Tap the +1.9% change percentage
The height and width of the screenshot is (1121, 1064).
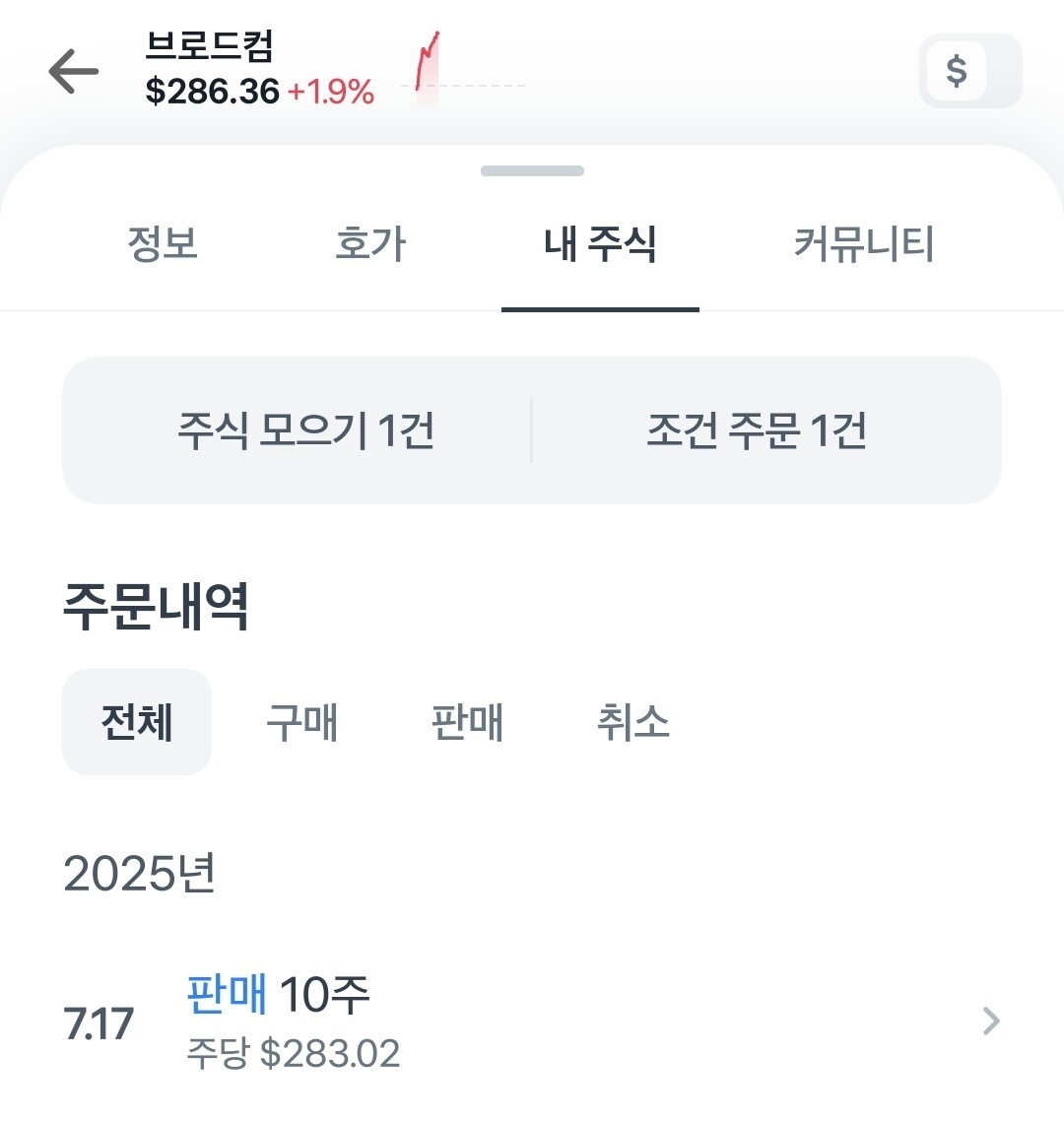pyautogui.click(x=331, y=93)
